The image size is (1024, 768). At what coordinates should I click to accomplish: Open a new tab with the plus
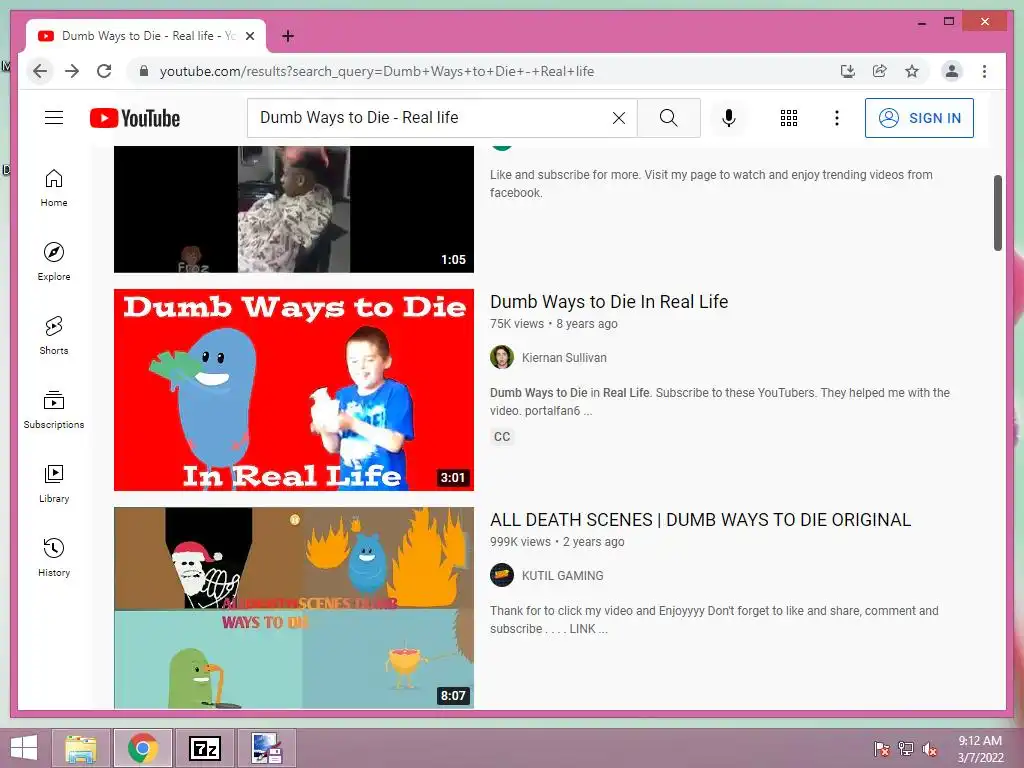288,36
